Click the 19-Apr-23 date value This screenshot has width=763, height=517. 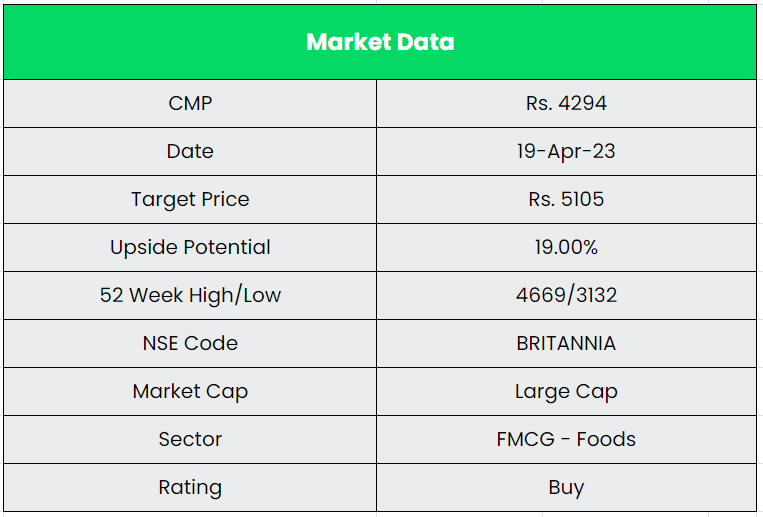tap(566, 151)
